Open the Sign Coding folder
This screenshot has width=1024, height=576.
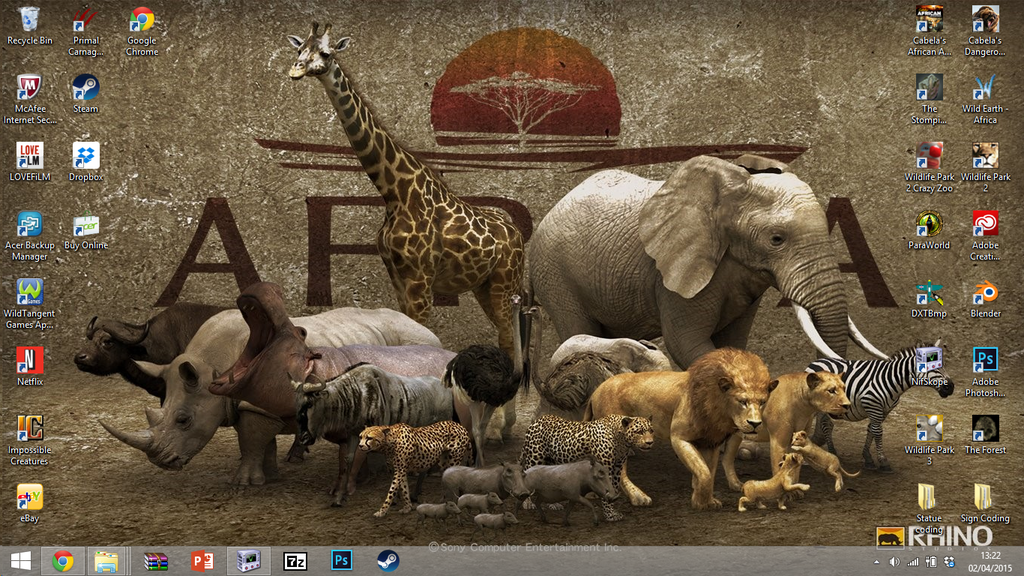pyautogui.click(x=985, y=497)
